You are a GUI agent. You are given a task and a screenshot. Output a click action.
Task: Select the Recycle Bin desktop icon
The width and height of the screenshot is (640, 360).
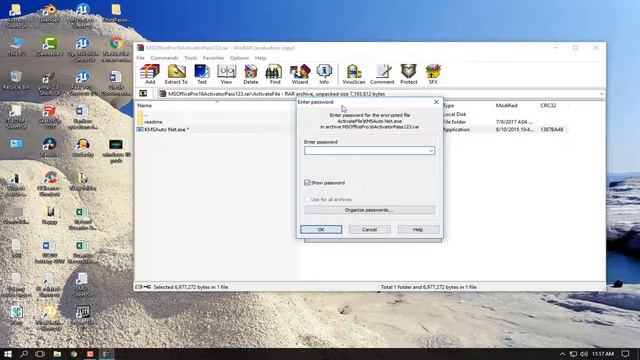[16, 80]
